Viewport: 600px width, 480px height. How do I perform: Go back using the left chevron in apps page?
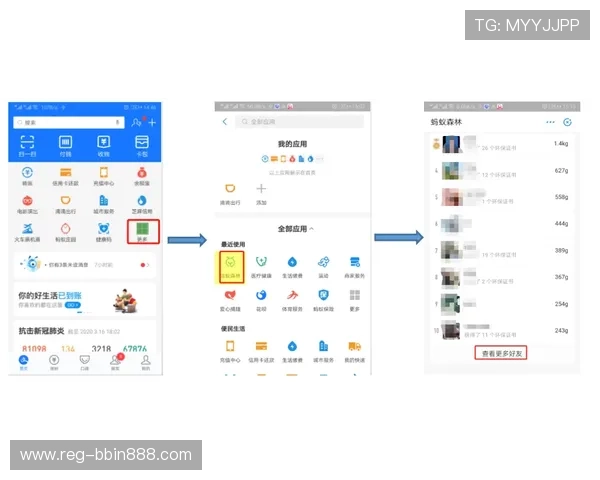225,122
